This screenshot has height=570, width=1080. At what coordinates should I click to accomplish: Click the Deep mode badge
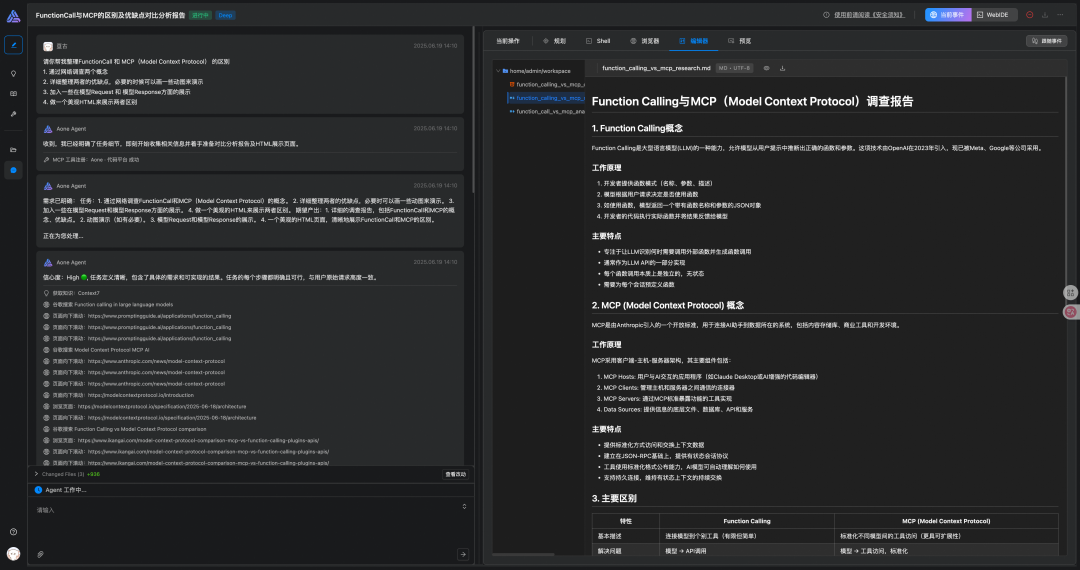pyautogui.click(x=225, y=15)
